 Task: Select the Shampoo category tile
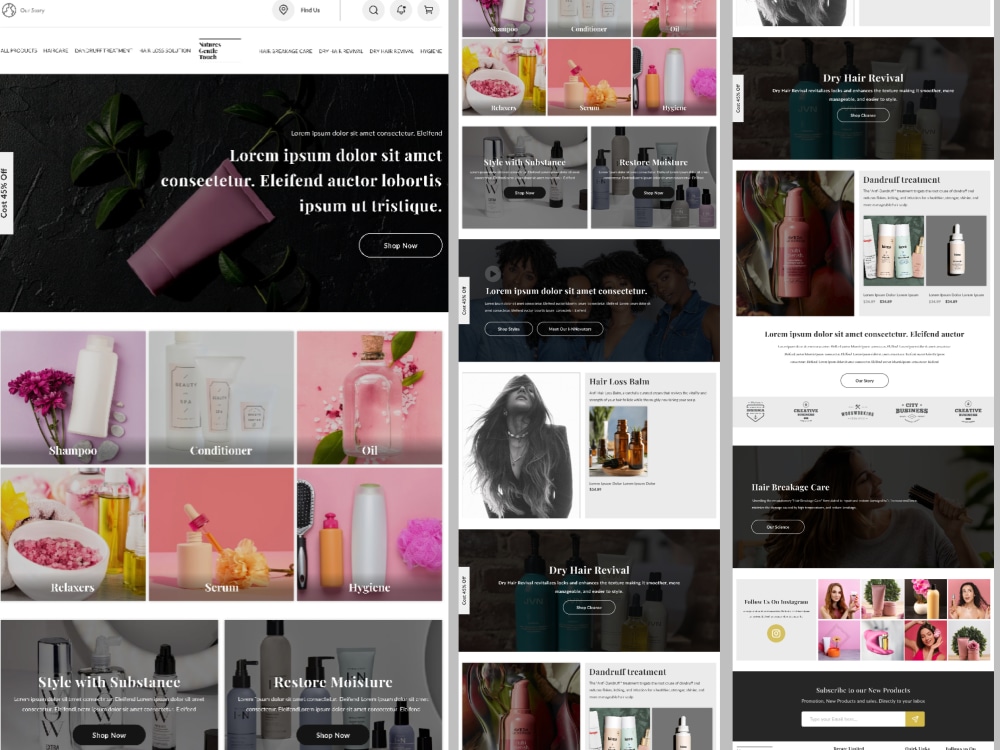[73, 397]
